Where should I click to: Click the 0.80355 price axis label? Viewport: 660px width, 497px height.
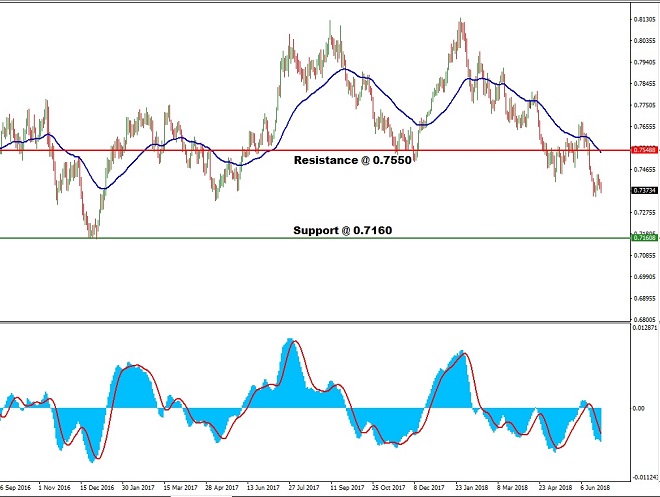click(x=644, y=41)
